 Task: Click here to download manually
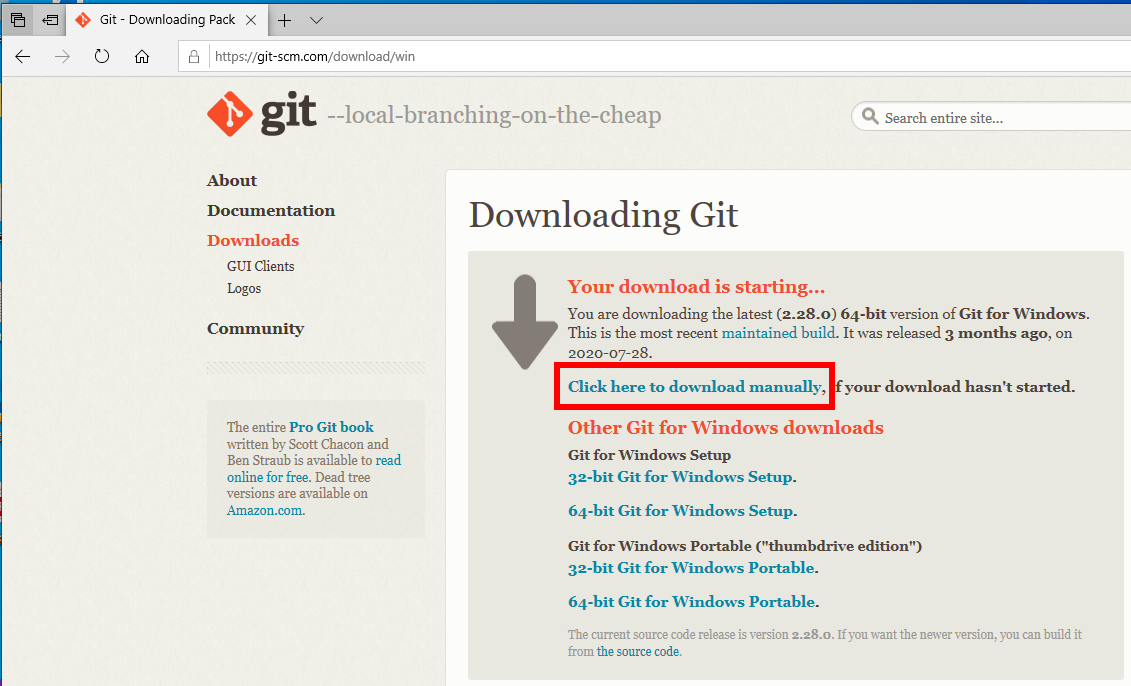[x=694, y=386]
